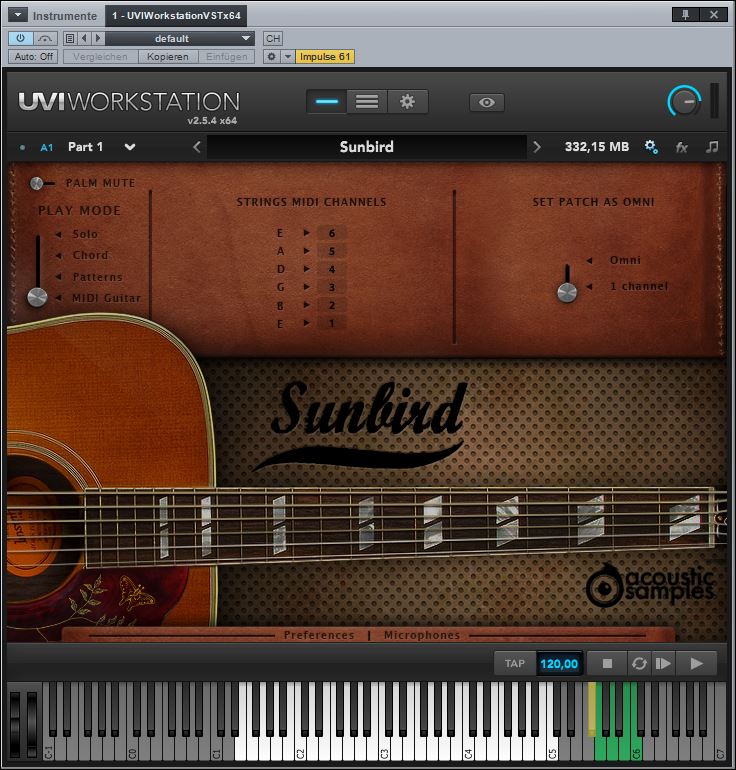
Task: Select the 1 - UVIWorkstationVSTx64 tab
Action: [x=176, y=16]
